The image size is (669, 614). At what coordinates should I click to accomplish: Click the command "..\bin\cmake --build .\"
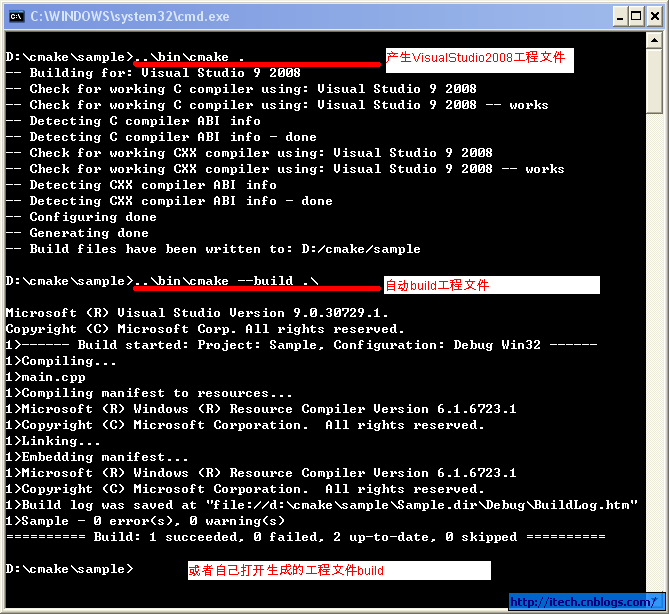(x=226, y=281)
